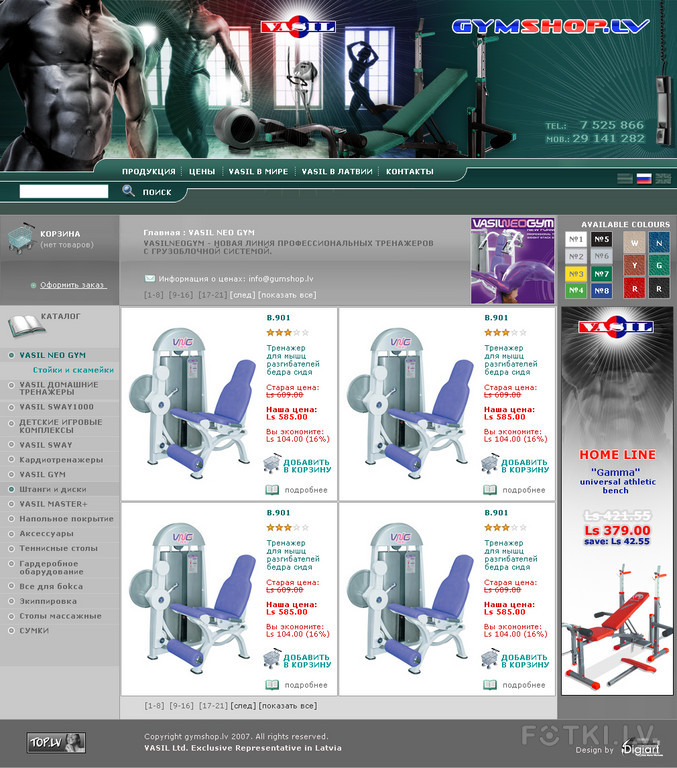Open the КОРЗИНА cart label

(x=60, y=234)
